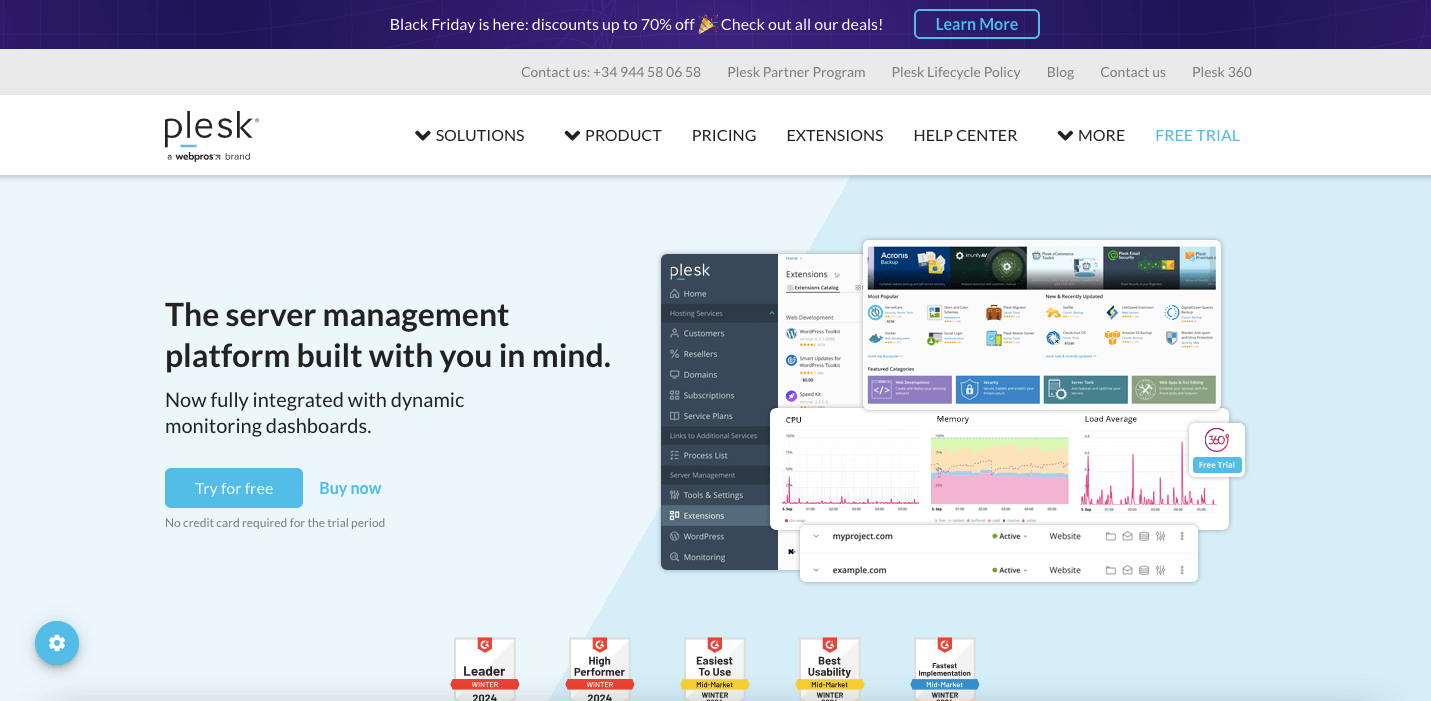Click the G2 Fastest Implementation badge
This screenshot has width=1431, height=701.
click(944, 669)
